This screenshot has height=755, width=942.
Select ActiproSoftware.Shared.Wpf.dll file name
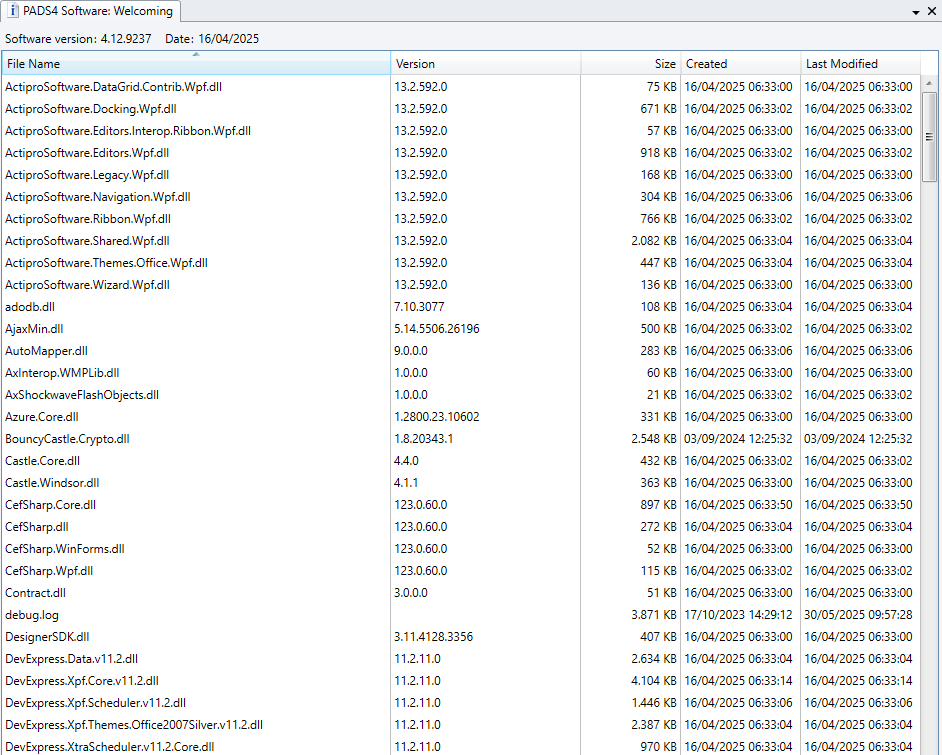[x=87, y=241]
